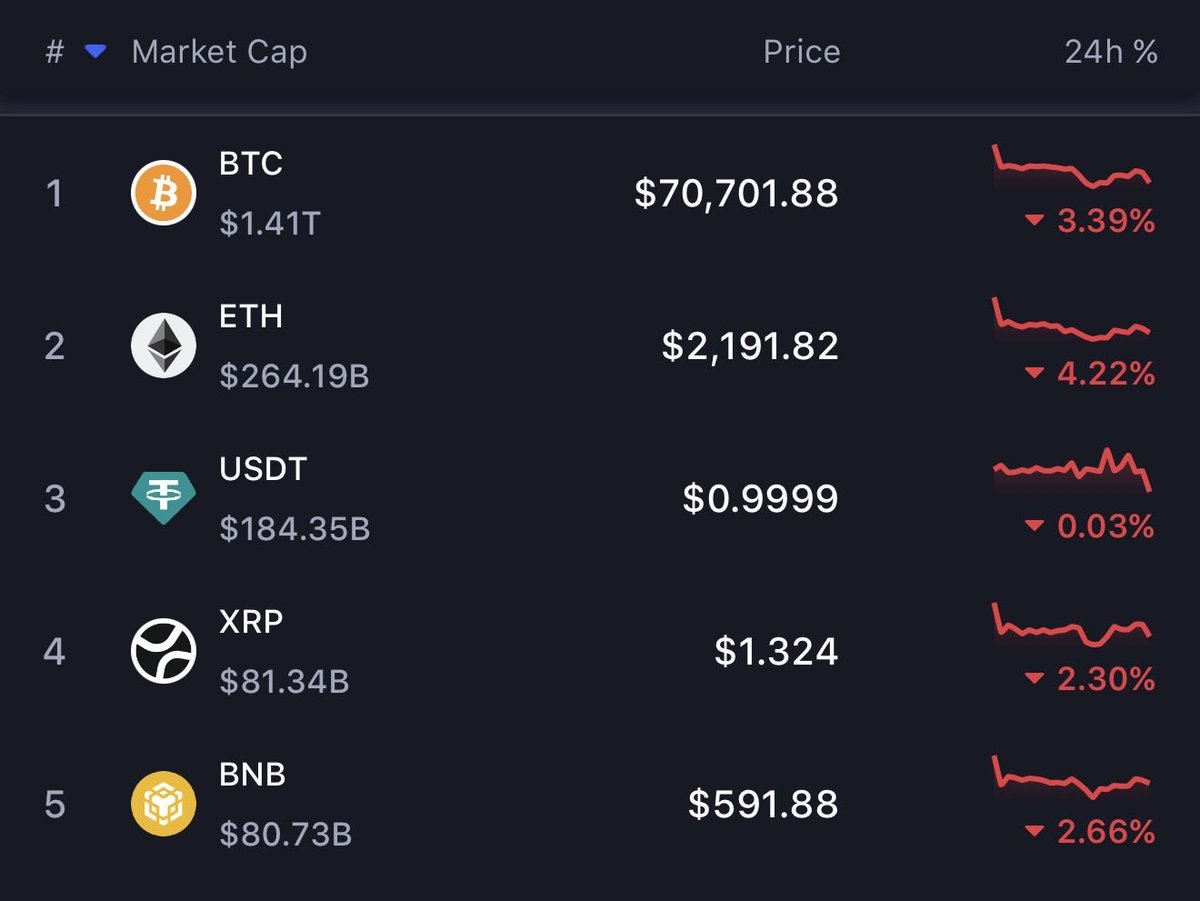Click the BNB price $591.88

[x=763, y=804]
